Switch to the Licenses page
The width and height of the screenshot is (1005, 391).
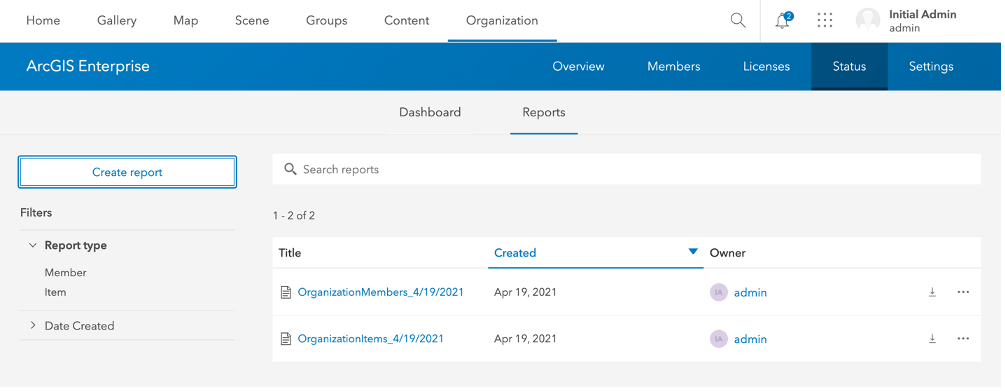tap(766, 67)
